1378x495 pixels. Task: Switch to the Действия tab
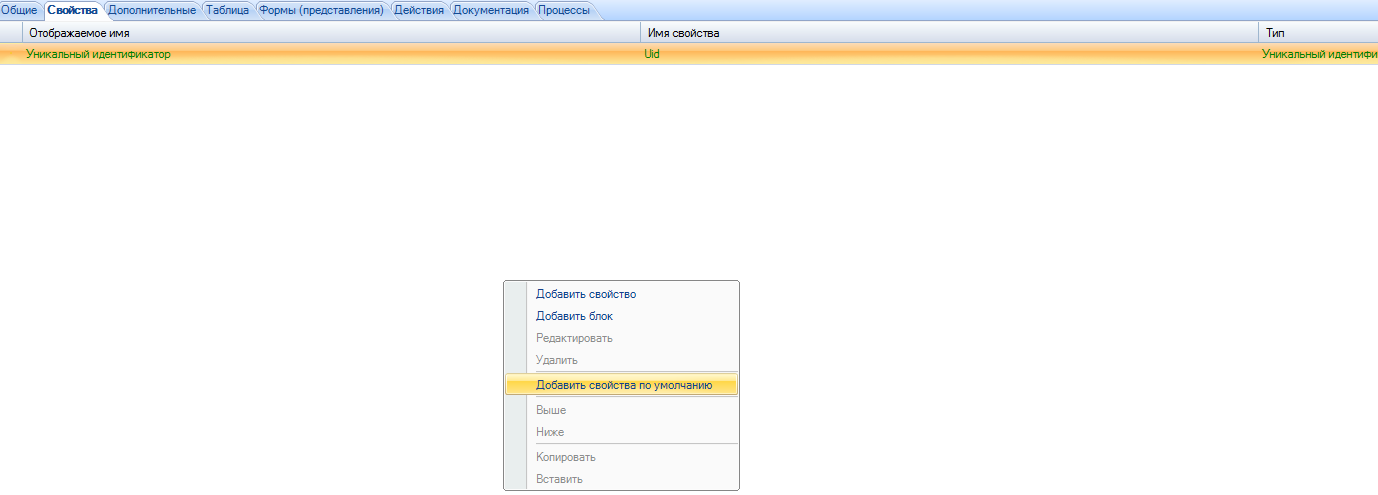click(419, 10)
